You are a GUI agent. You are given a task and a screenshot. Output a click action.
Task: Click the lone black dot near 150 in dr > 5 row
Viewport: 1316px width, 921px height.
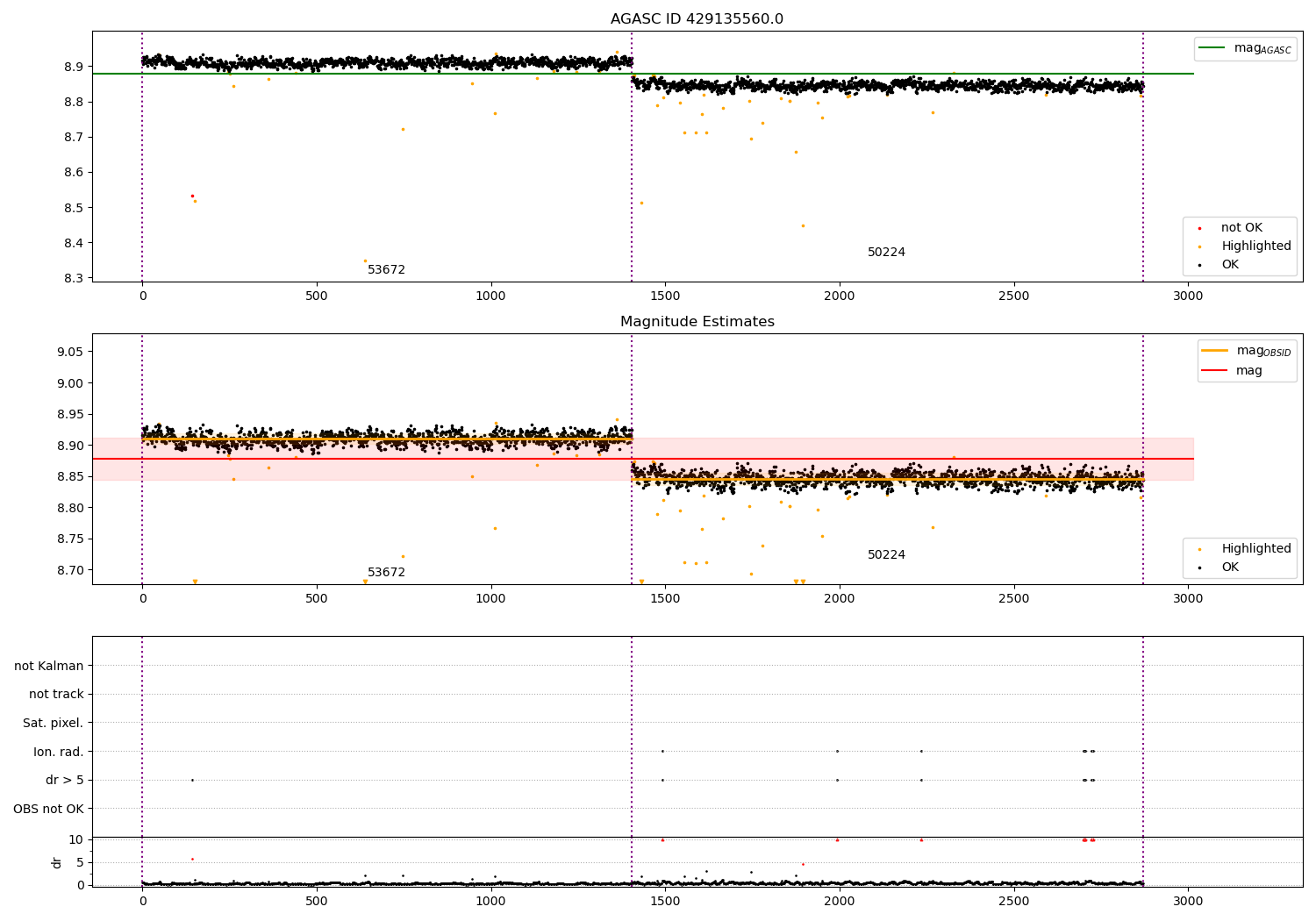(x=192, y=780)
